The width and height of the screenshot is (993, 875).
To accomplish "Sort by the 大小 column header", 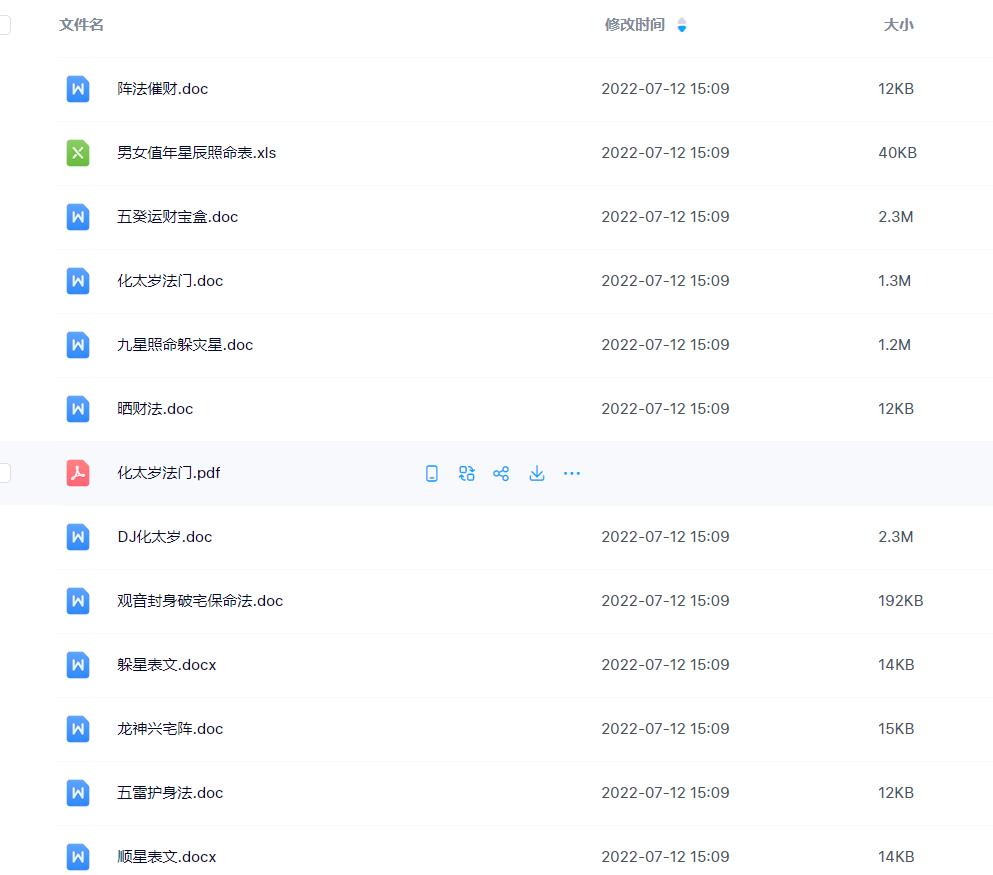I will 898,25.
